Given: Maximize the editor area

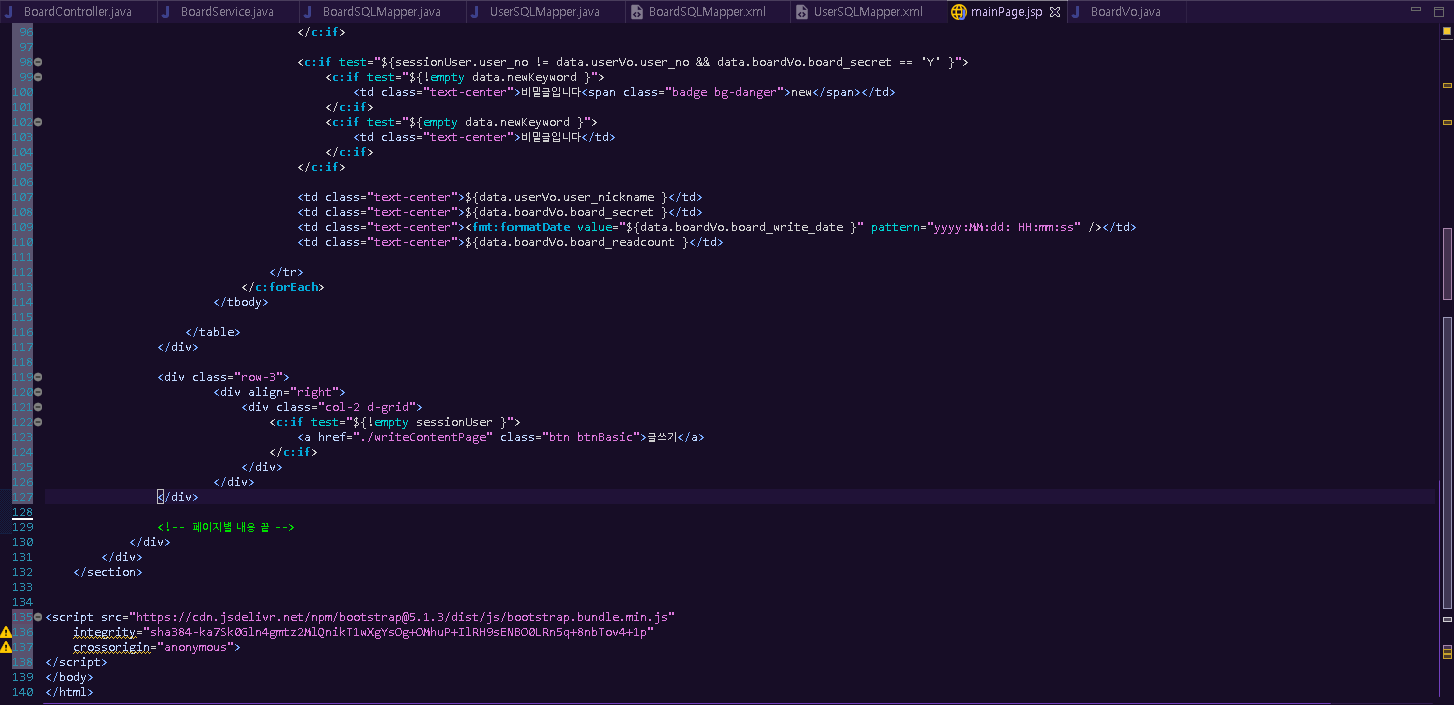Looking at the screenshot, I should pyautogui.click(x=1439, y=10).
